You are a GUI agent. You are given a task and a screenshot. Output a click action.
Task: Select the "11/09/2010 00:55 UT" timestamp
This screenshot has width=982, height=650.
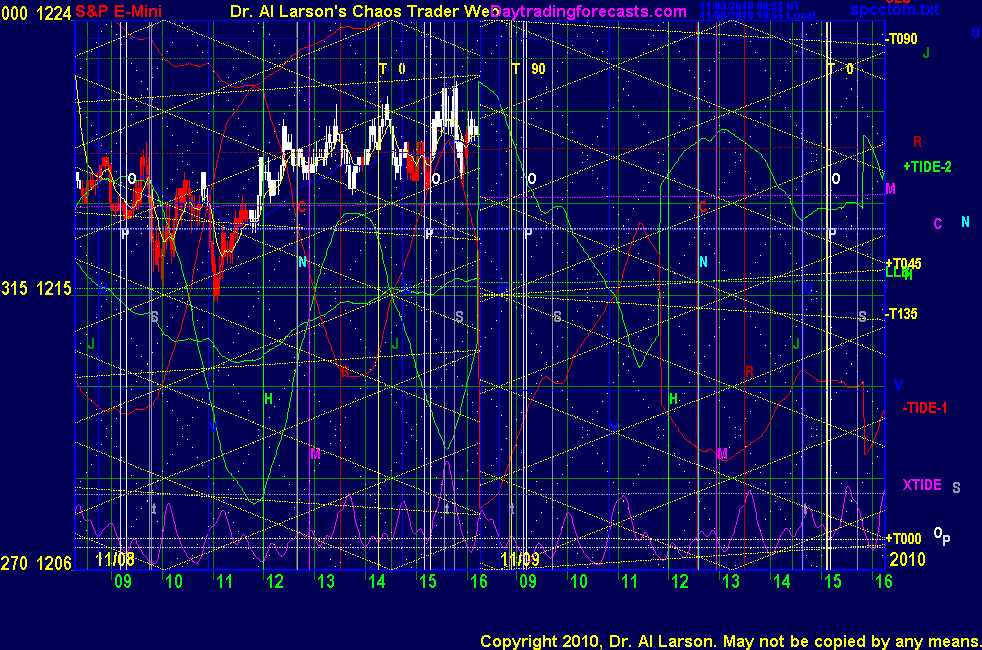pos(750,6)
